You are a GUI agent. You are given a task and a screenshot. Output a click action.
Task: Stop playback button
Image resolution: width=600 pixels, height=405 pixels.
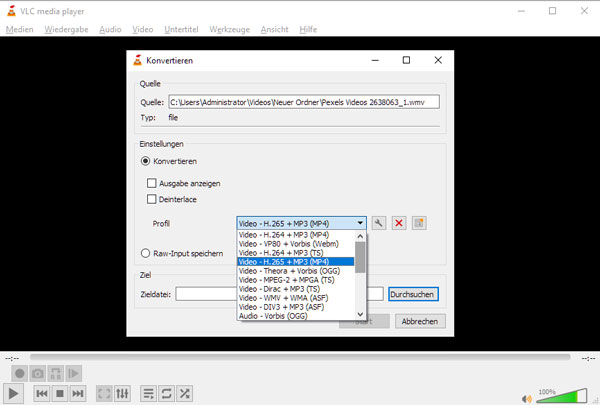(x=60, y=393)
